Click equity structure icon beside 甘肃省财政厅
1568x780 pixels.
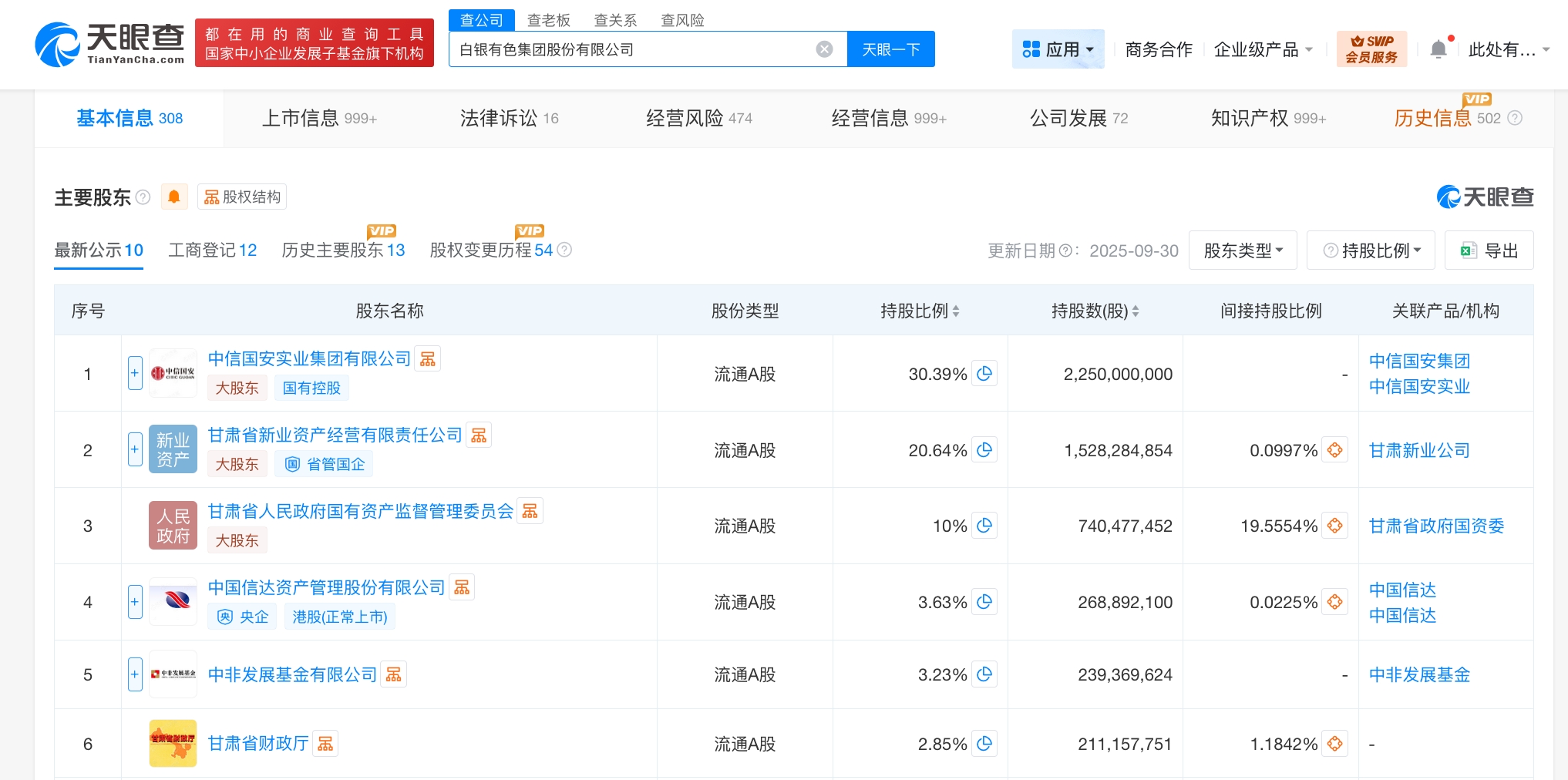tap(325, 744)
